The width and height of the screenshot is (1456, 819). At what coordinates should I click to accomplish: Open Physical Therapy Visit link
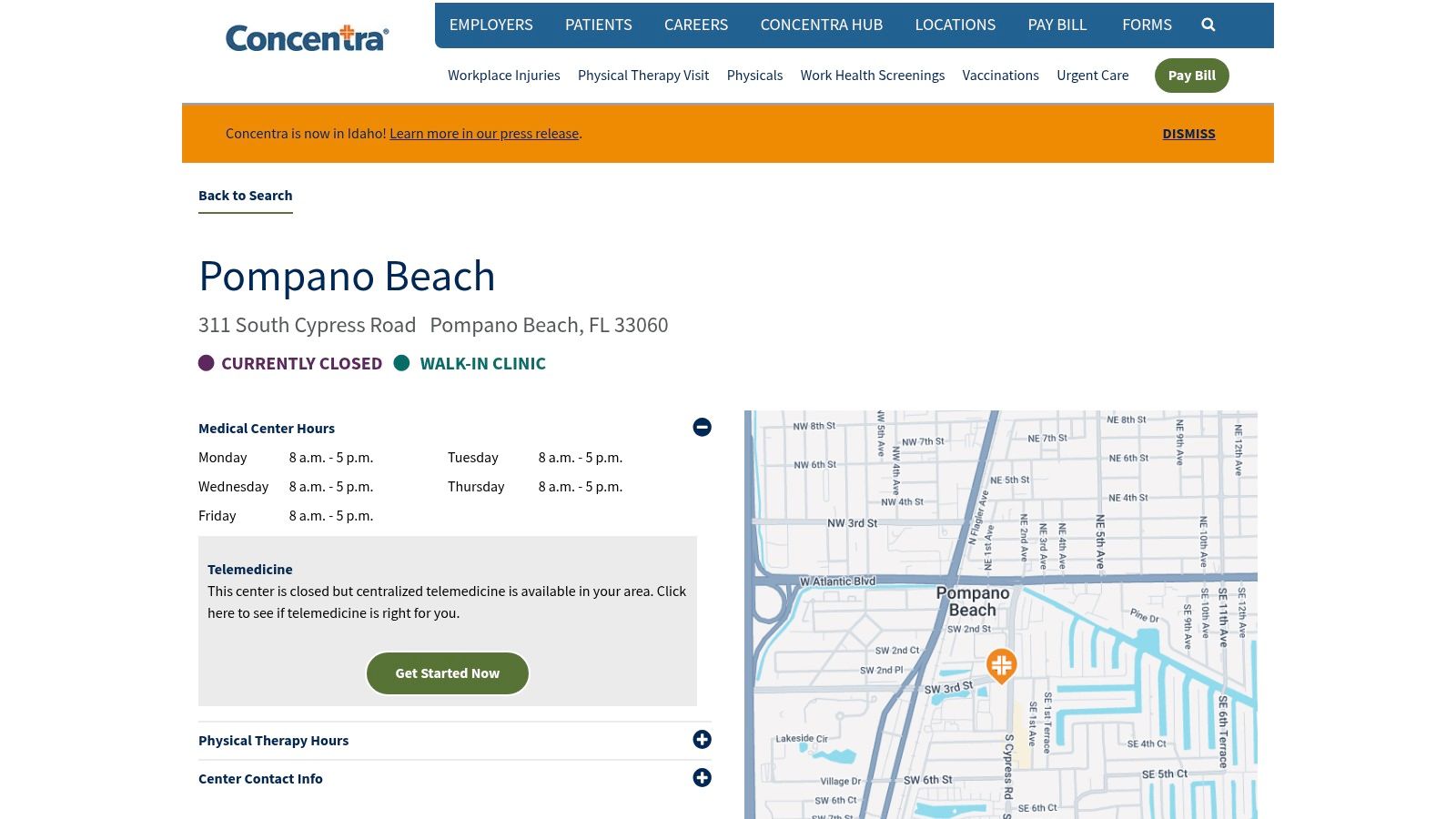pos(643,76)
